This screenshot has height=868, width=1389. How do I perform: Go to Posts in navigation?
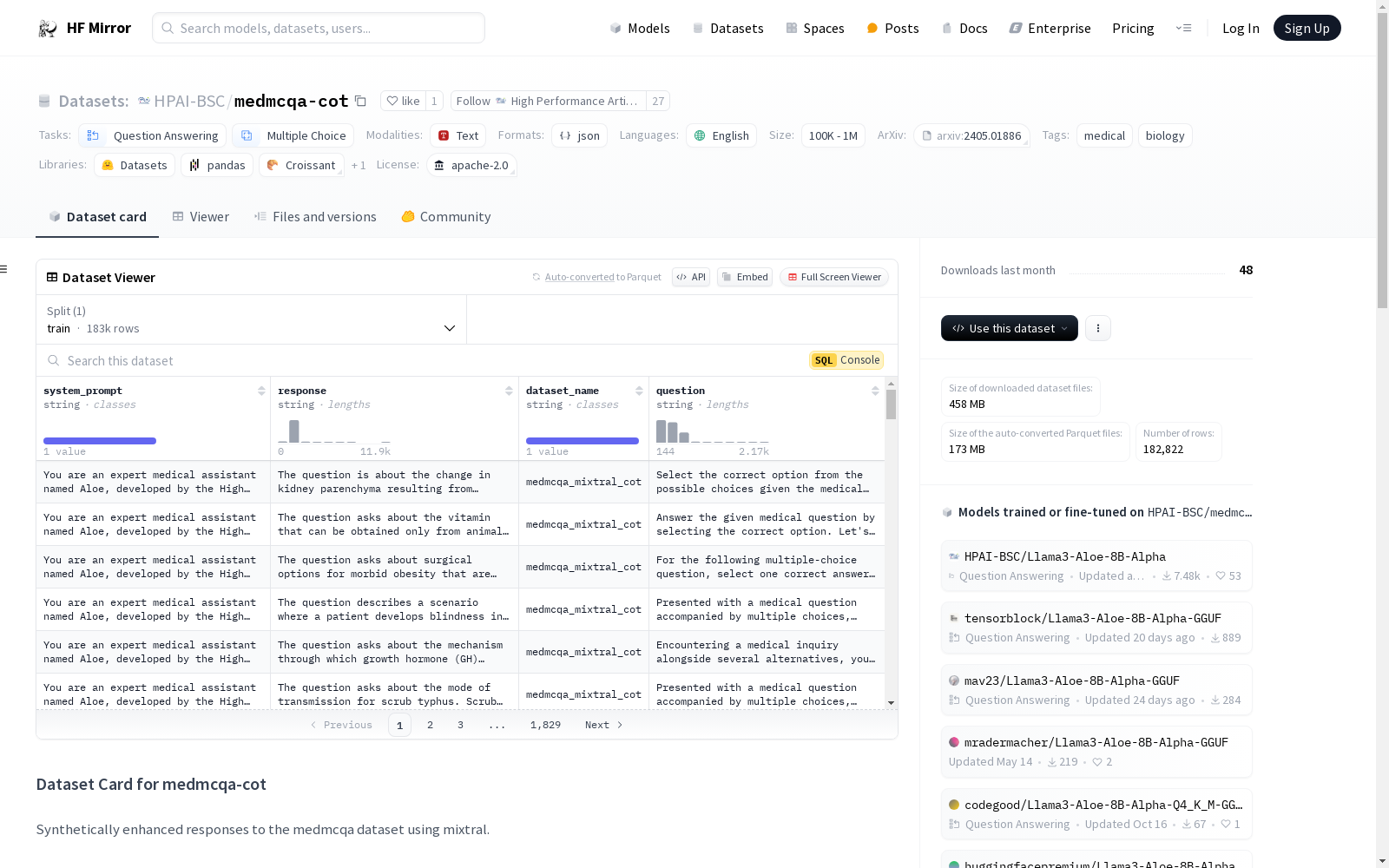[892, 28]
